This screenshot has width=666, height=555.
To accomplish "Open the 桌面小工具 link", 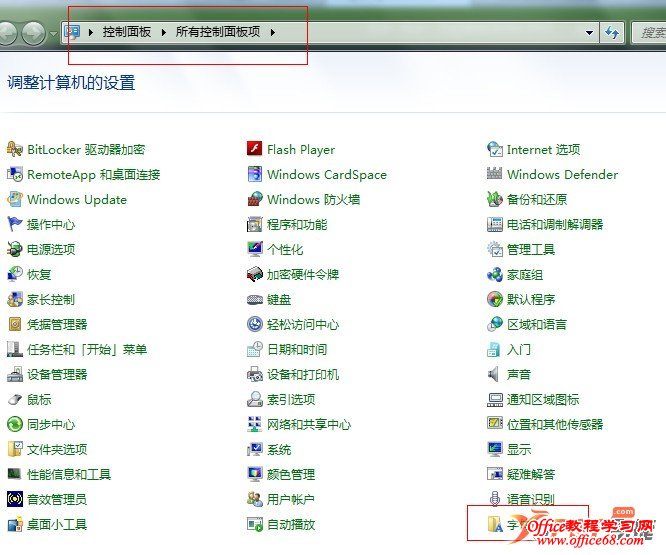I will click(x=57, y=524).
